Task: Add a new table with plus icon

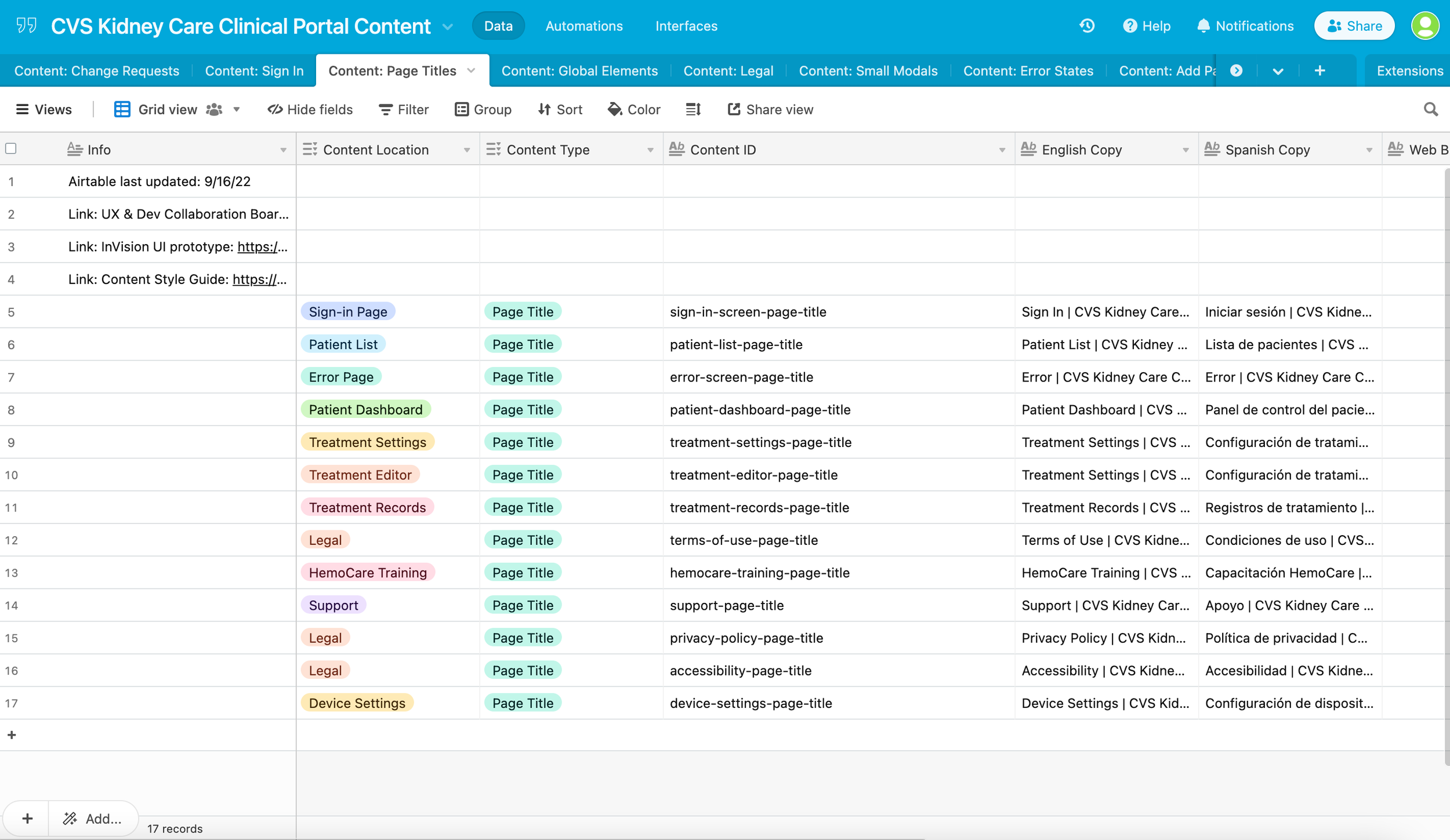Action: coord(1319,71)
